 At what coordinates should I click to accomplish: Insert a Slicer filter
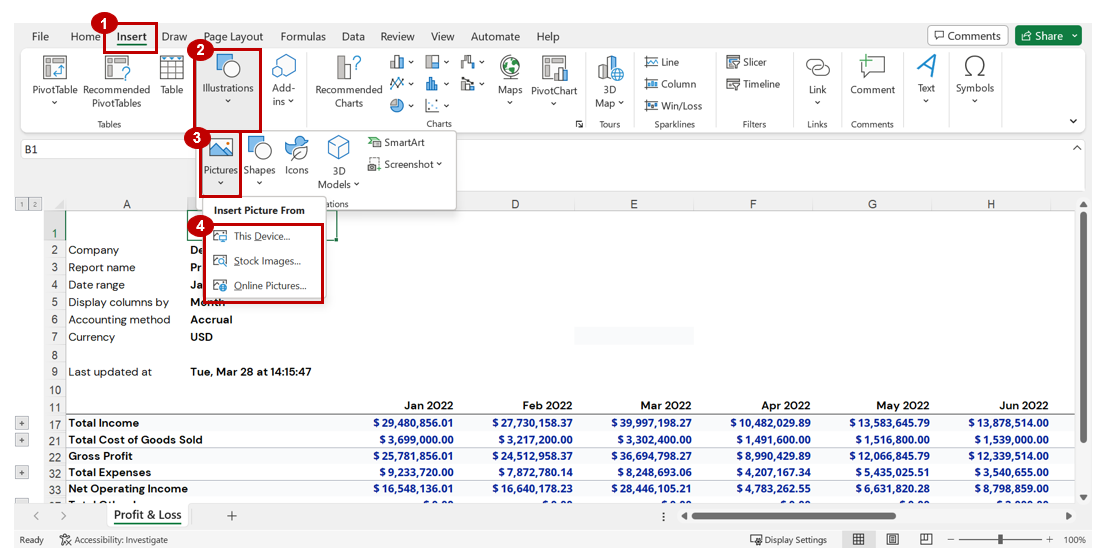746,62
